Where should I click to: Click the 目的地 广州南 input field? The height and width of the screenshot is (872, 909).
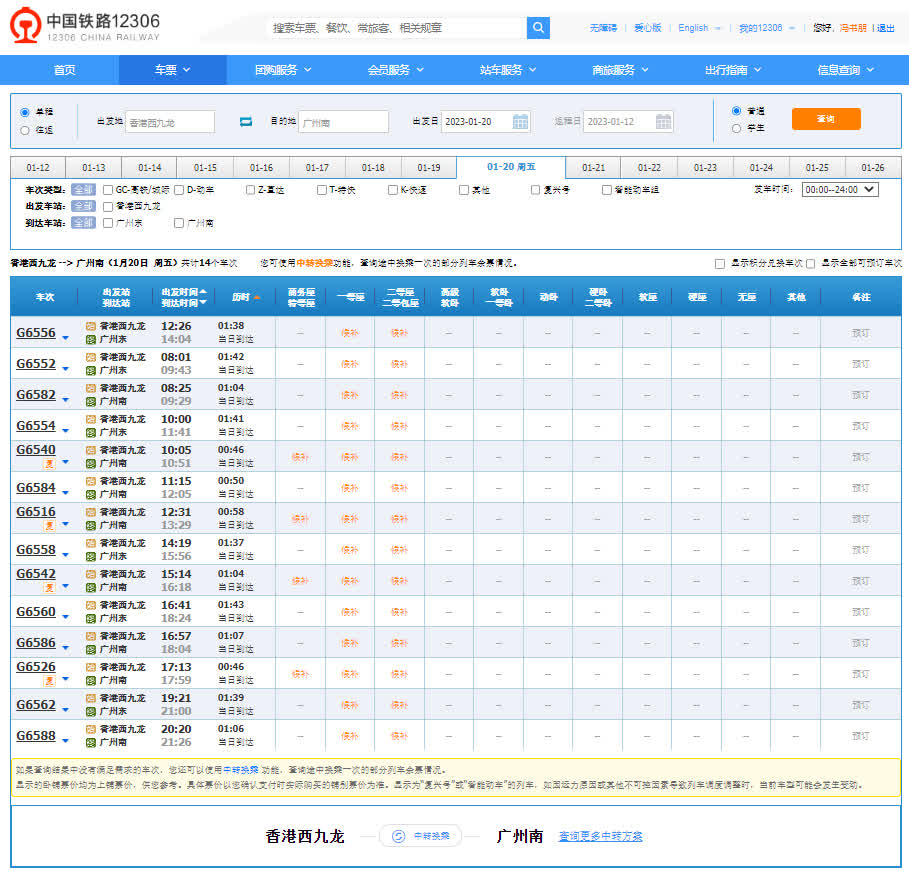pyautogui.click(x=343, y=122)
